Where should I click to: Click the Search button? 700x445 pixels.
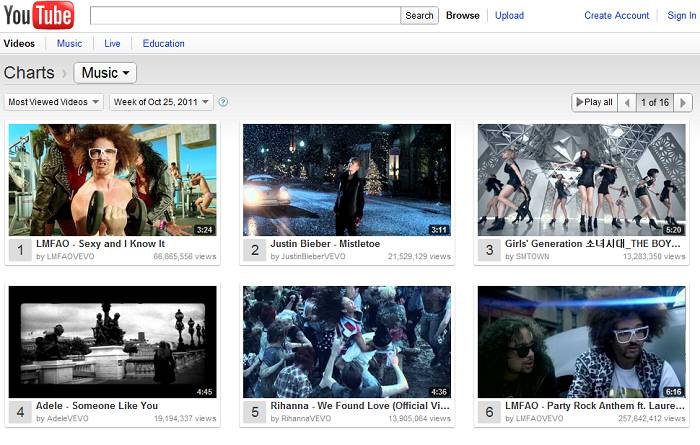tap(419, 16)
